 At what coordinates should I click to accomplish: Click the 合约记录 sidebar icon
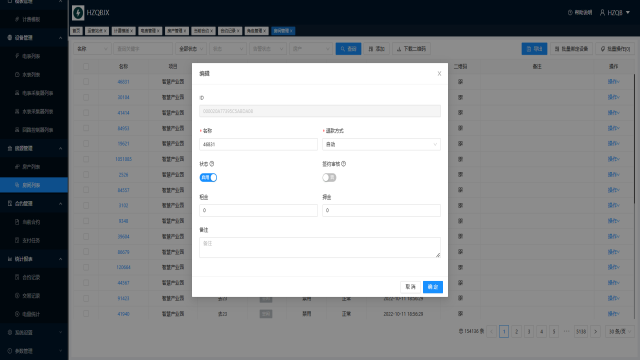tap(17, 277)
